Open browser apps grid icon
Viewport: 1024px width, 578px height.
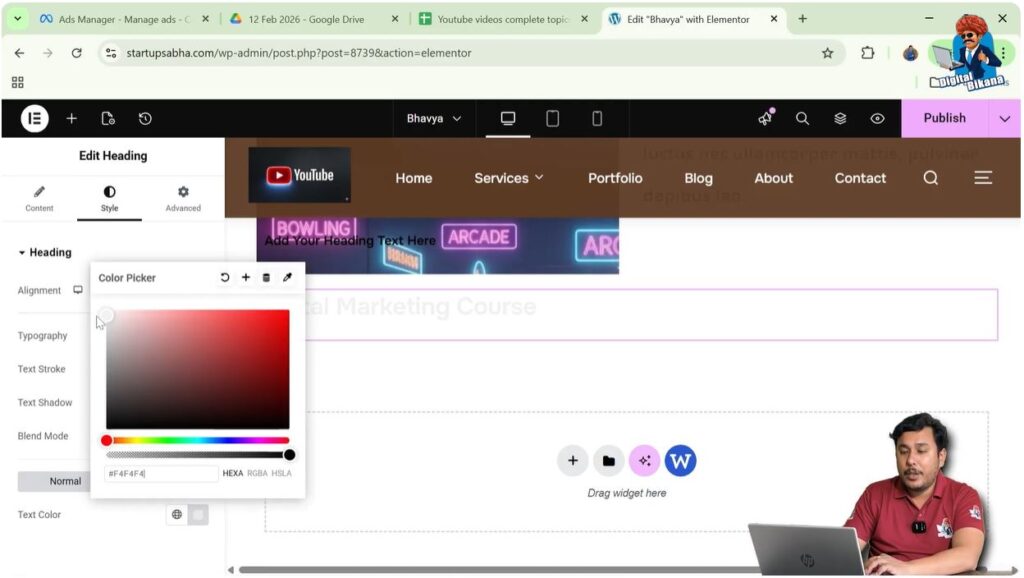pos(18,82)
